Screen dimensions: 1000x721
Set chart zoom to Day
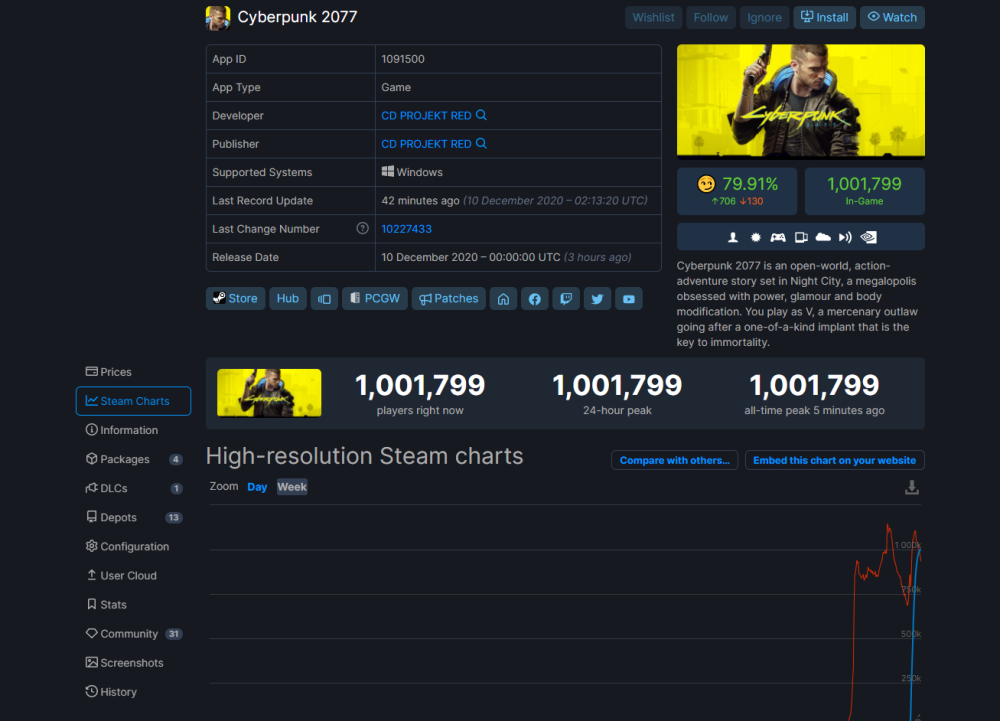point(257,487)
